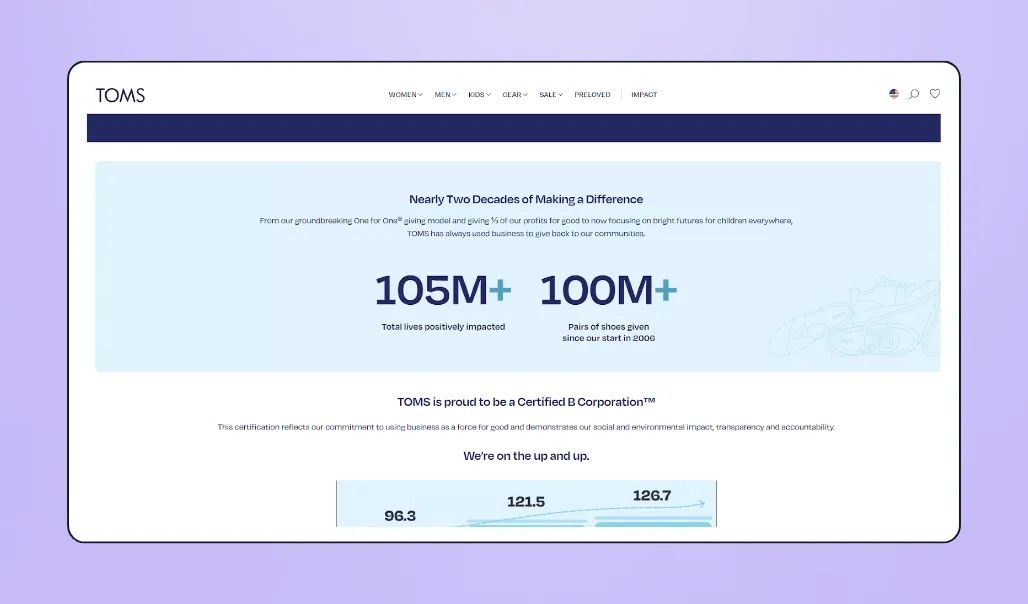Click the 121.5 score on chart

coord(526,502)
